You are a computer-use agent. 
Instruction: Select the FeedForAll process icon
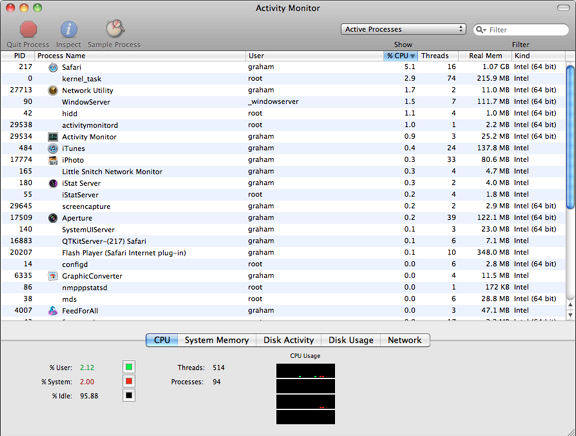pyautogui.click(x=53, y=311)
